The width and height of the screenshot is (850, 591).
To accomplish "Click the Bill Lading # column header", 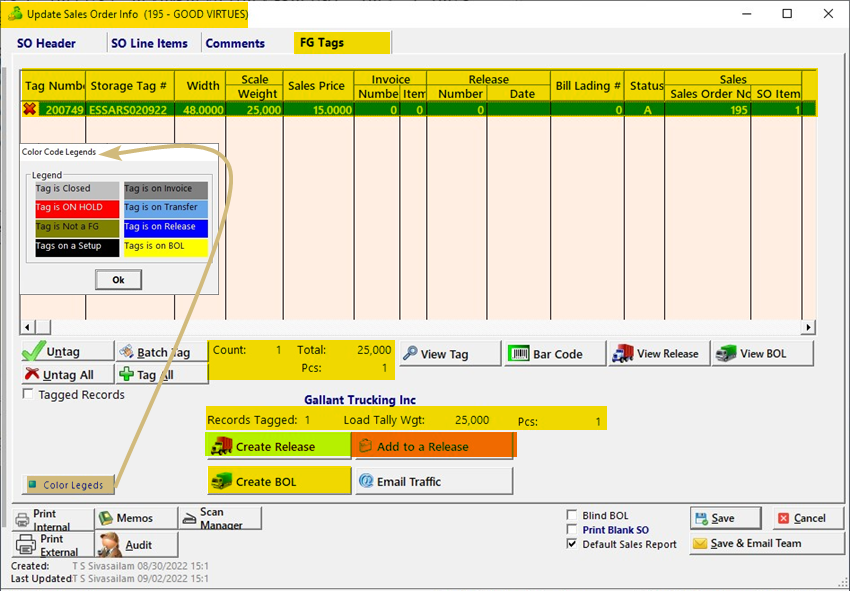I will [x=587, y=86].
